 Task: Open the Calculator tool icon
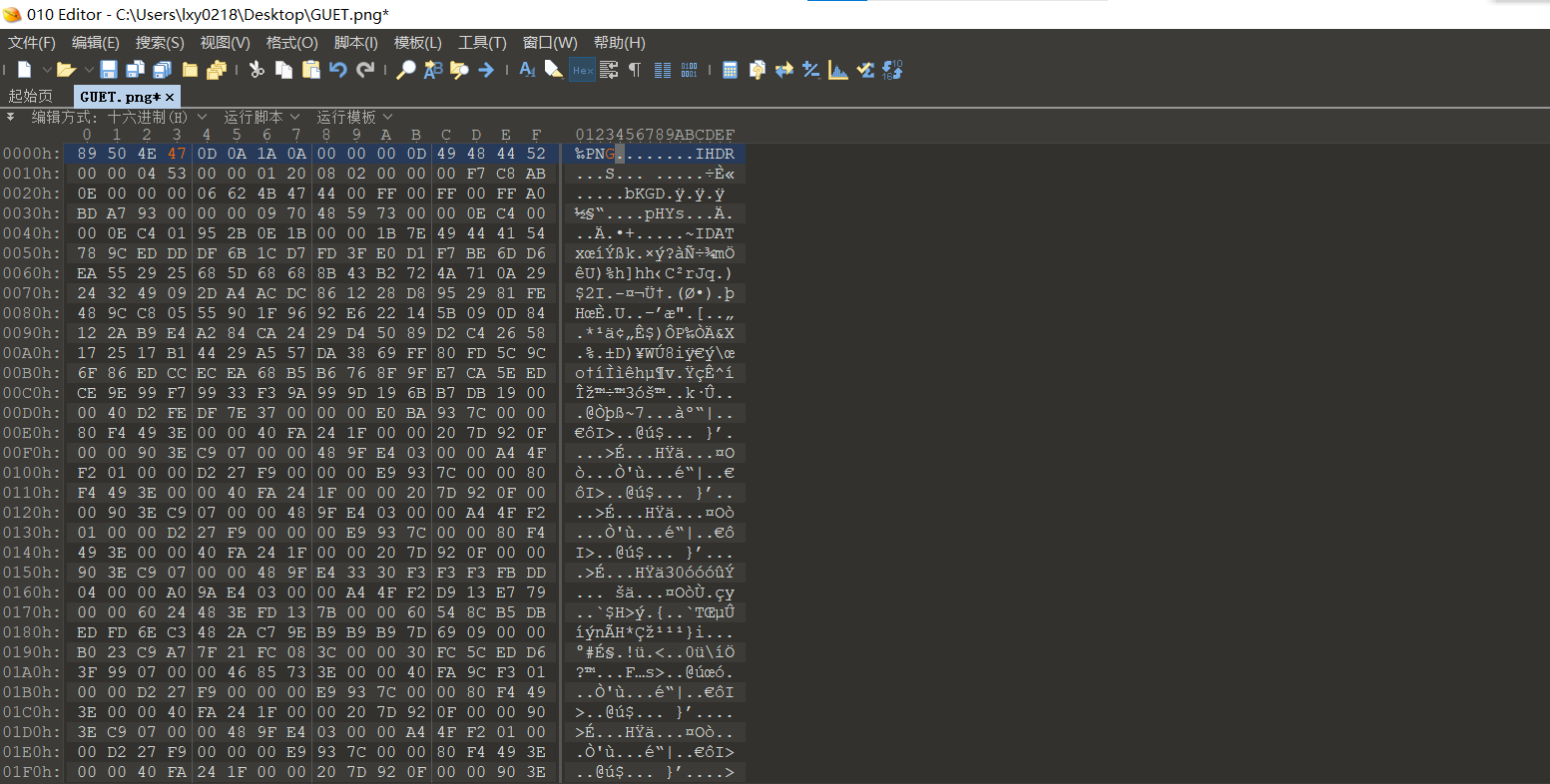click(x=730, y=69)
